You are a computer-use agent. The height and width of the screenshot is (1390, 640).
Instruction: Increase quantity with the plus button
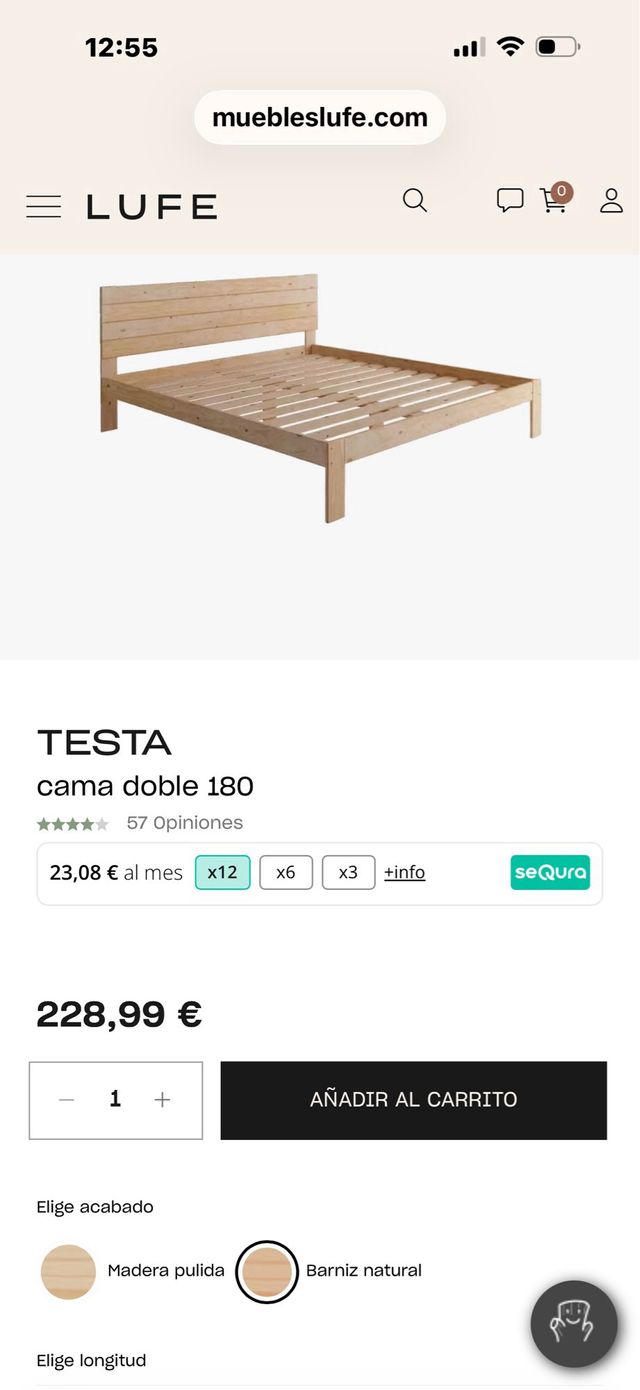click(163, 1100)
